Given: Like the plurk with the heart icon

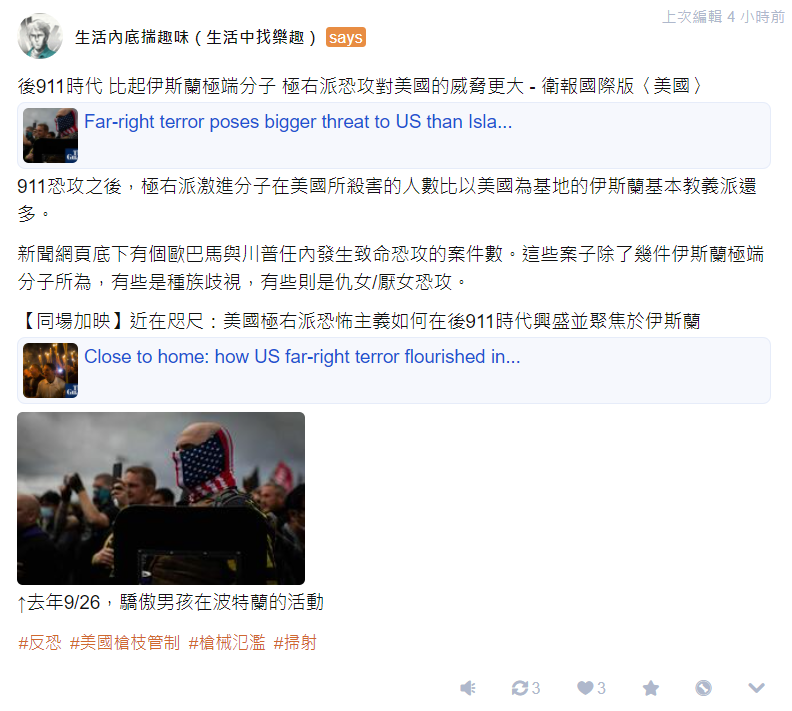Looking at the screenshot, I should (x=585, y=688).
